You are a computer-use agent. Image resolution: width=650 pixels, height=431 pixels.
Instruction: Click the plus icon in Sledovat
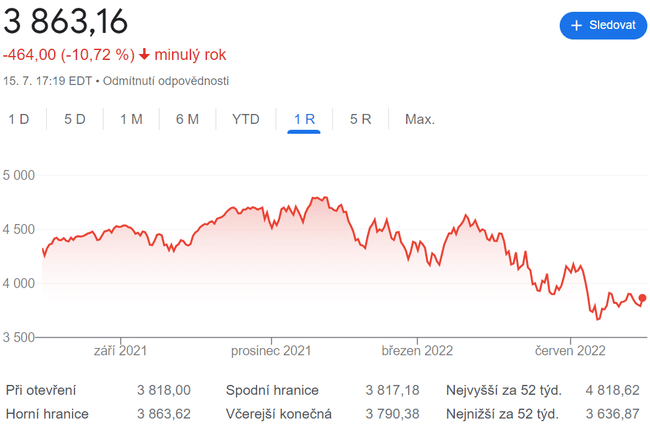576,25
